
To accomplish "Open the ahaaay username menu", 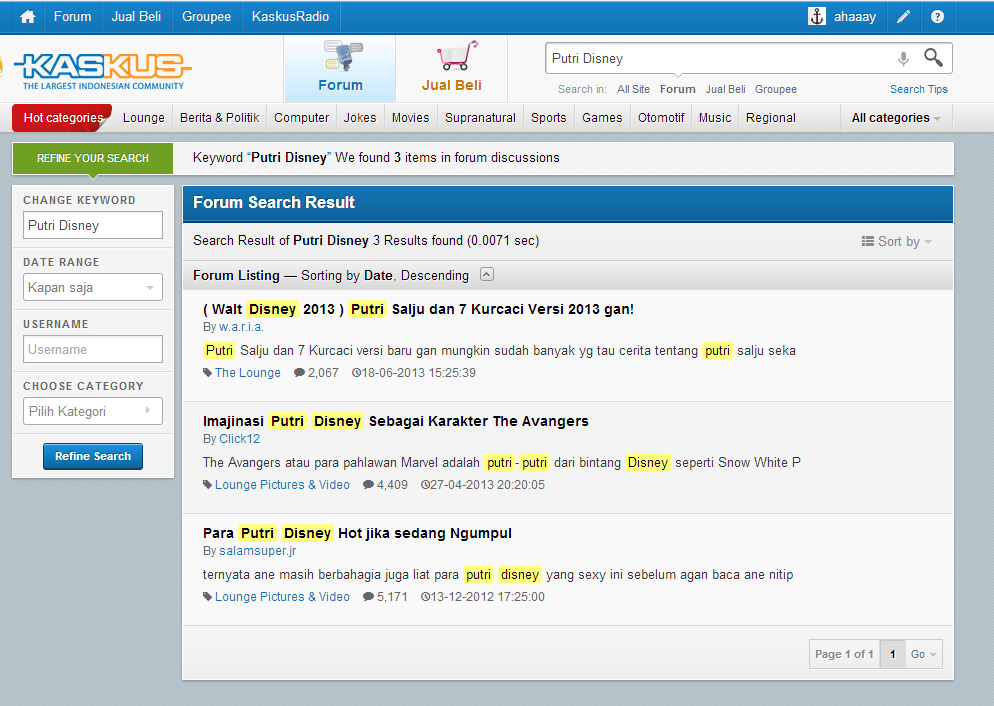I will (x=855, y=17).
